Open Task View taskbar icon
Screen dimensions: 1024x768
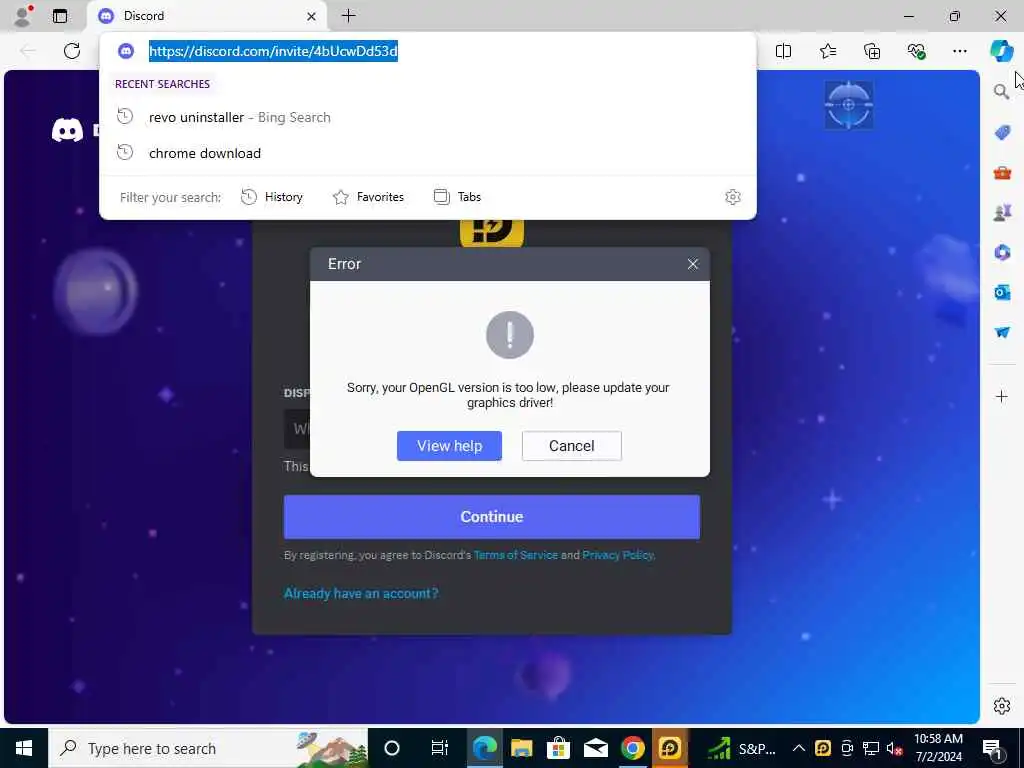(x=440, y=748)
